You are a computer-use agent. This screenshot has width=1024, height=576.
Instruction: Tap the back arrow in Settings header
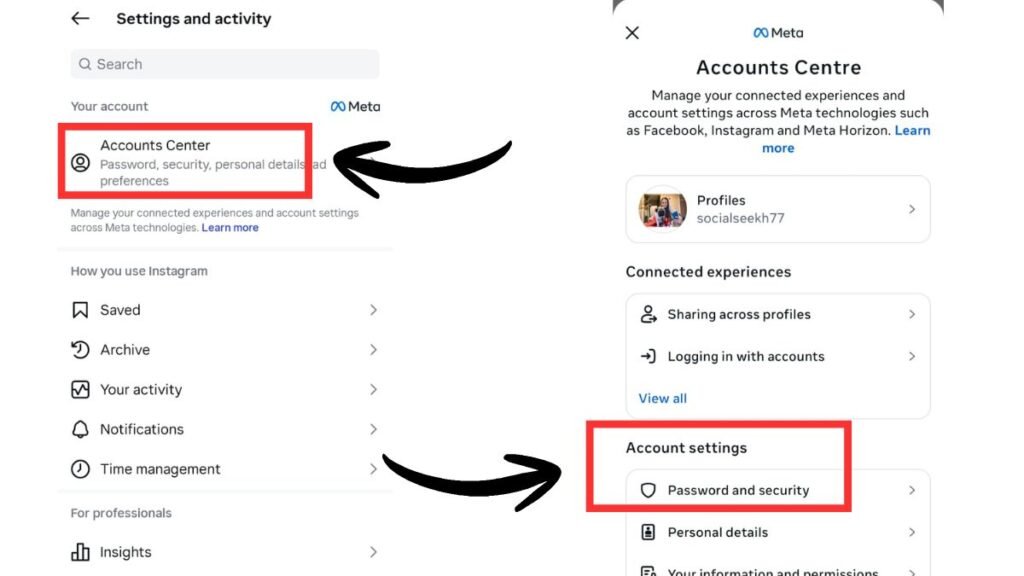(80, 19)
